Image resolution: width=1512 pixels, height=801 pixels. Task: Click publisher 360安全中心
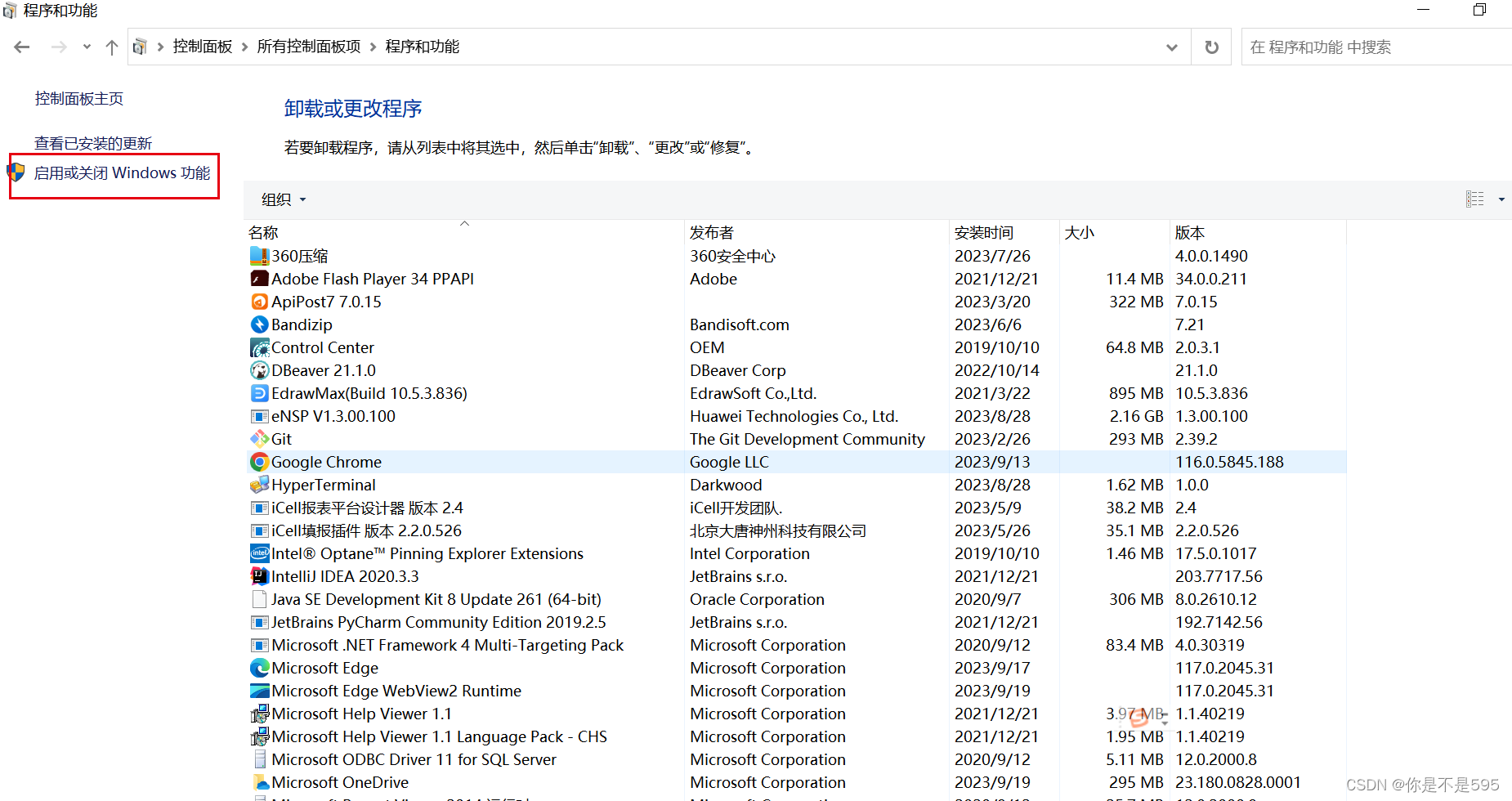(x=732, y=256)
